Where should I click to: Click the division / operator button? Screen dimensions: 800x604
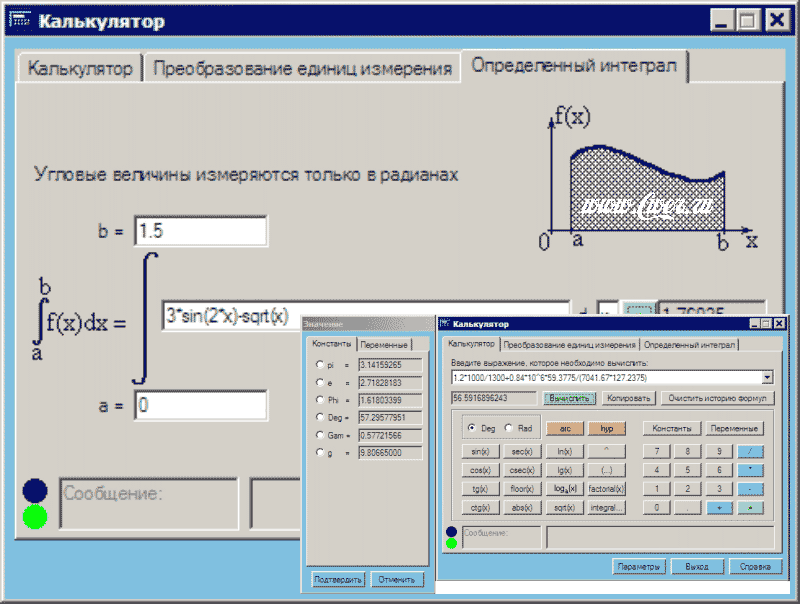(750, 451)
